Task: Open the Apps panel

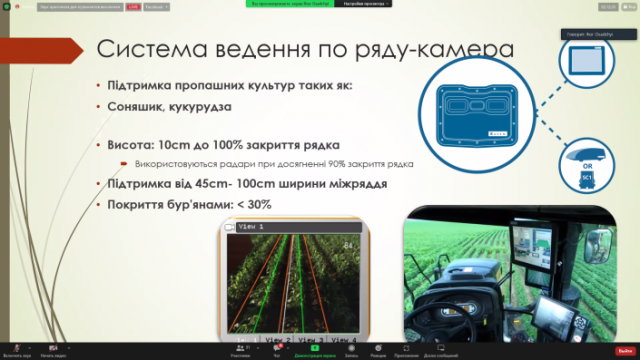Action: pos(406,351)
